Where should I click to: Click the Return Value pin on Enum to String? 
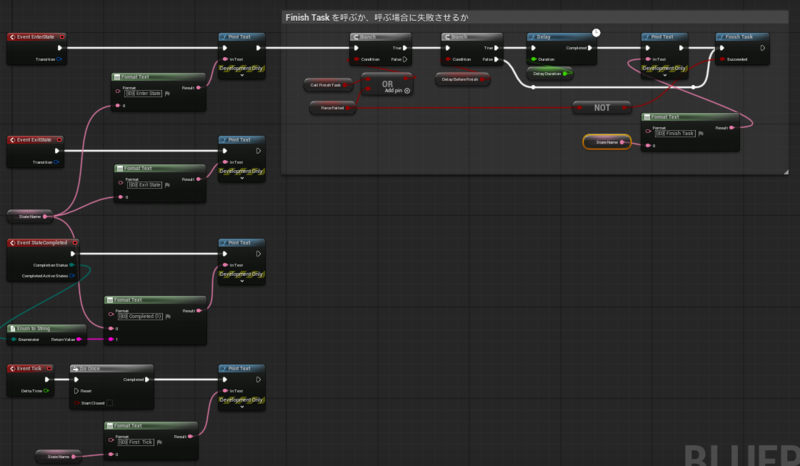pyautogui.click(x=79, y=339)
